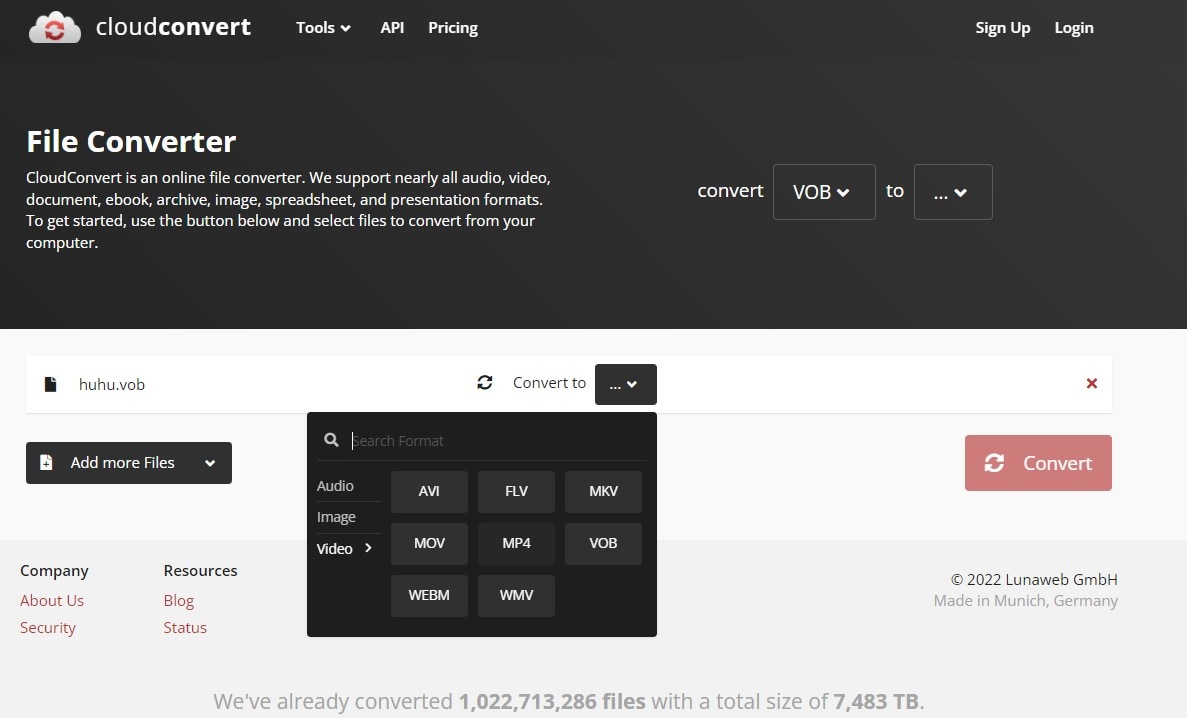Expand the Add more Files arrow

pyautogui.click(x=210, y=463)
